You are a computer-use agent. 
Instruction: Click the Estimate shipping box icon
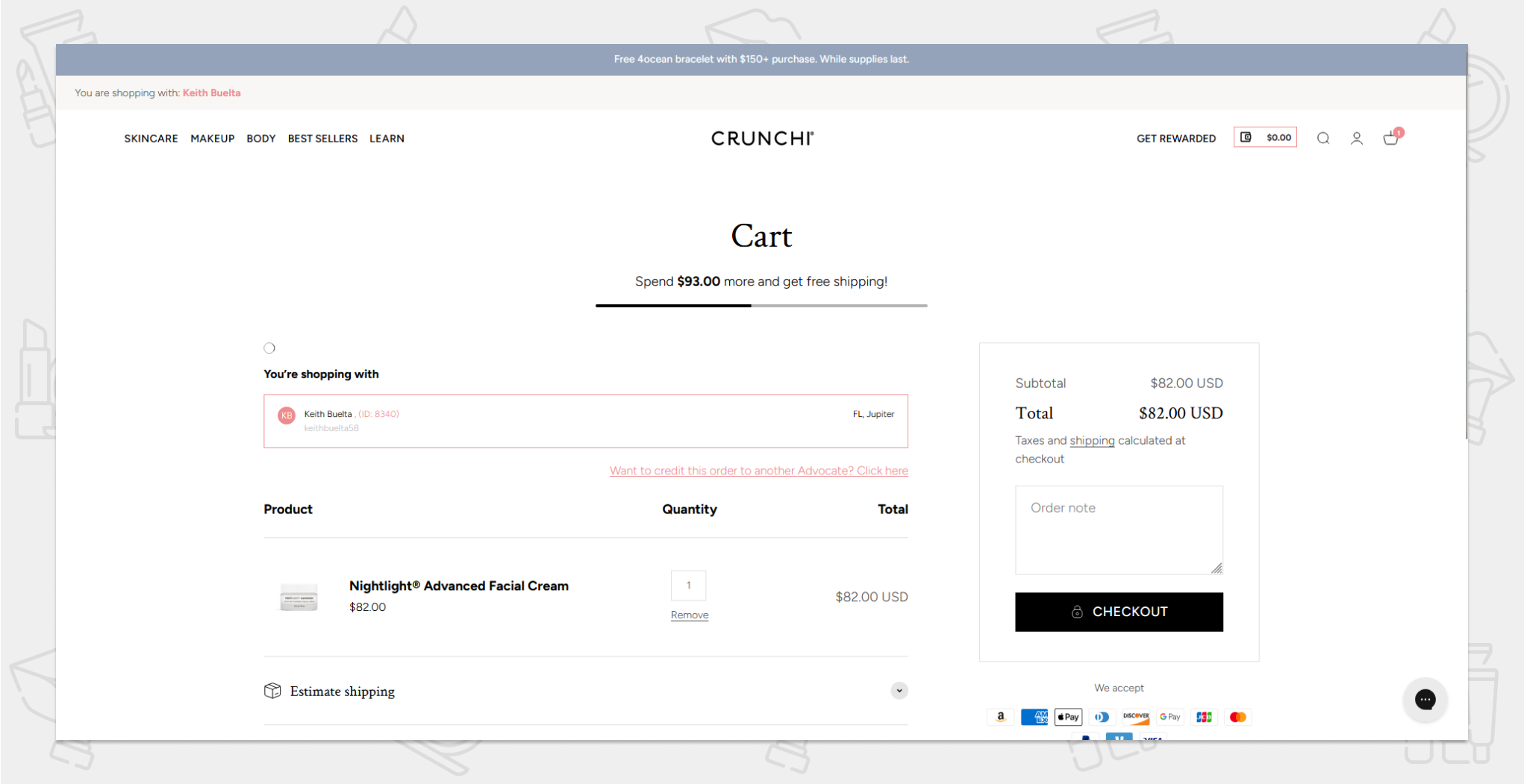tap(272, 691)
